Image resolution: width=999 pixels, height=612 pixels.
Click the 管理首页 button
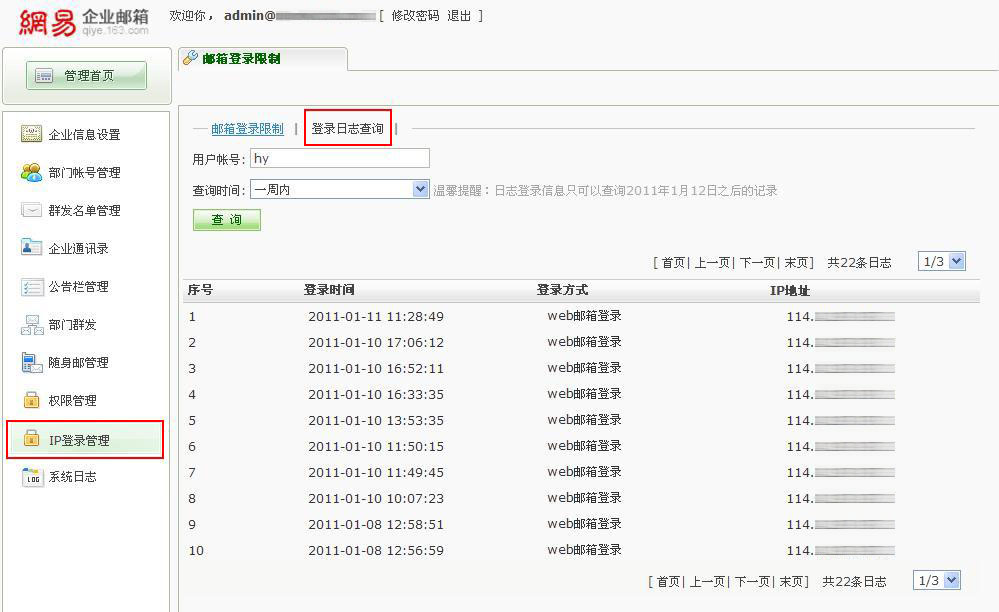pyautogui.click(x=87, y=76)
